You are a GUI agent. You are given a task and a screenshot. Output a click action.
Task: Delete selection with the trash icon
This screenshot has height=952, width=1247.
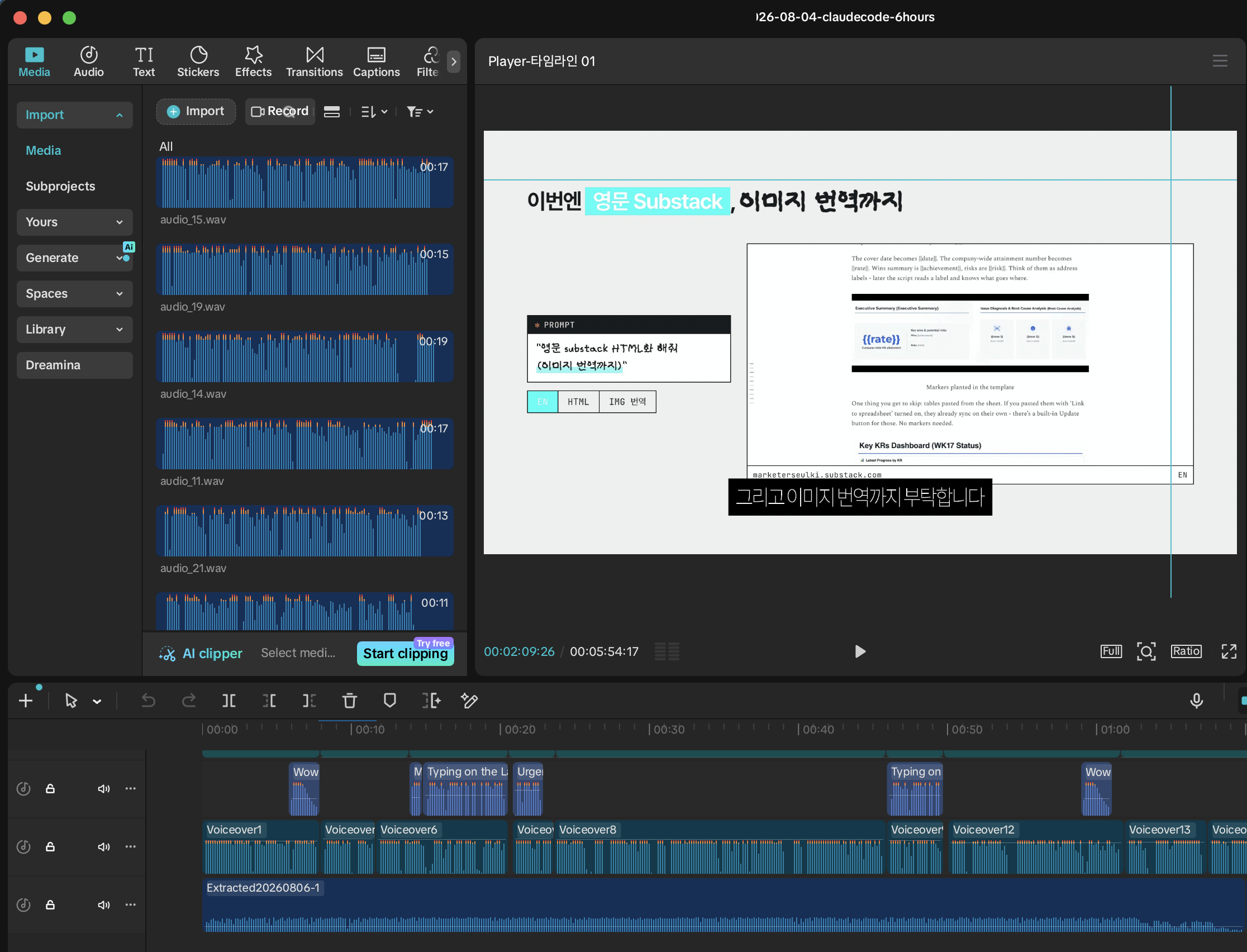pyautogui.click(x=350, y=701)
